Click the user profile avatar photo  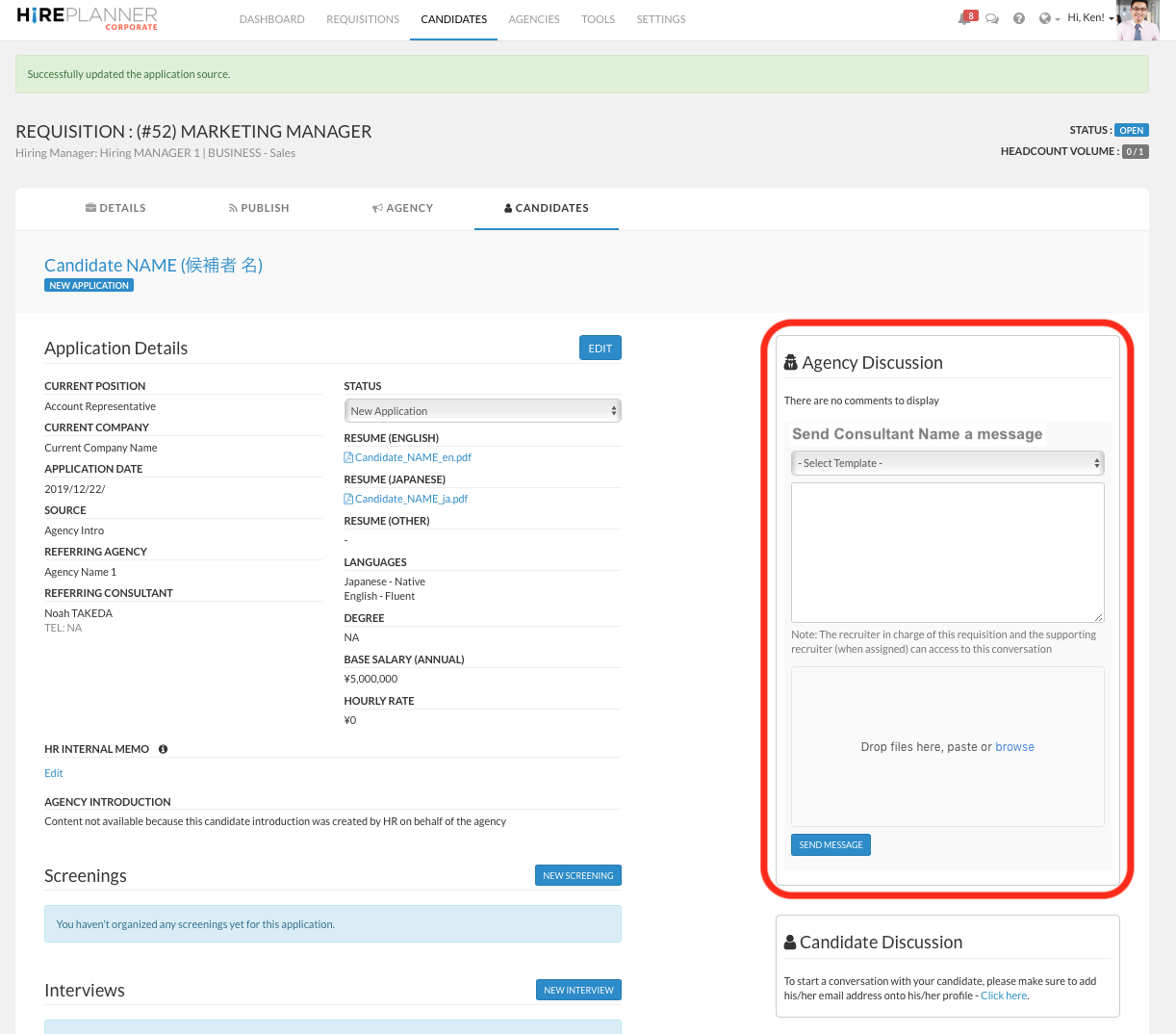(x=1138, y=20)
